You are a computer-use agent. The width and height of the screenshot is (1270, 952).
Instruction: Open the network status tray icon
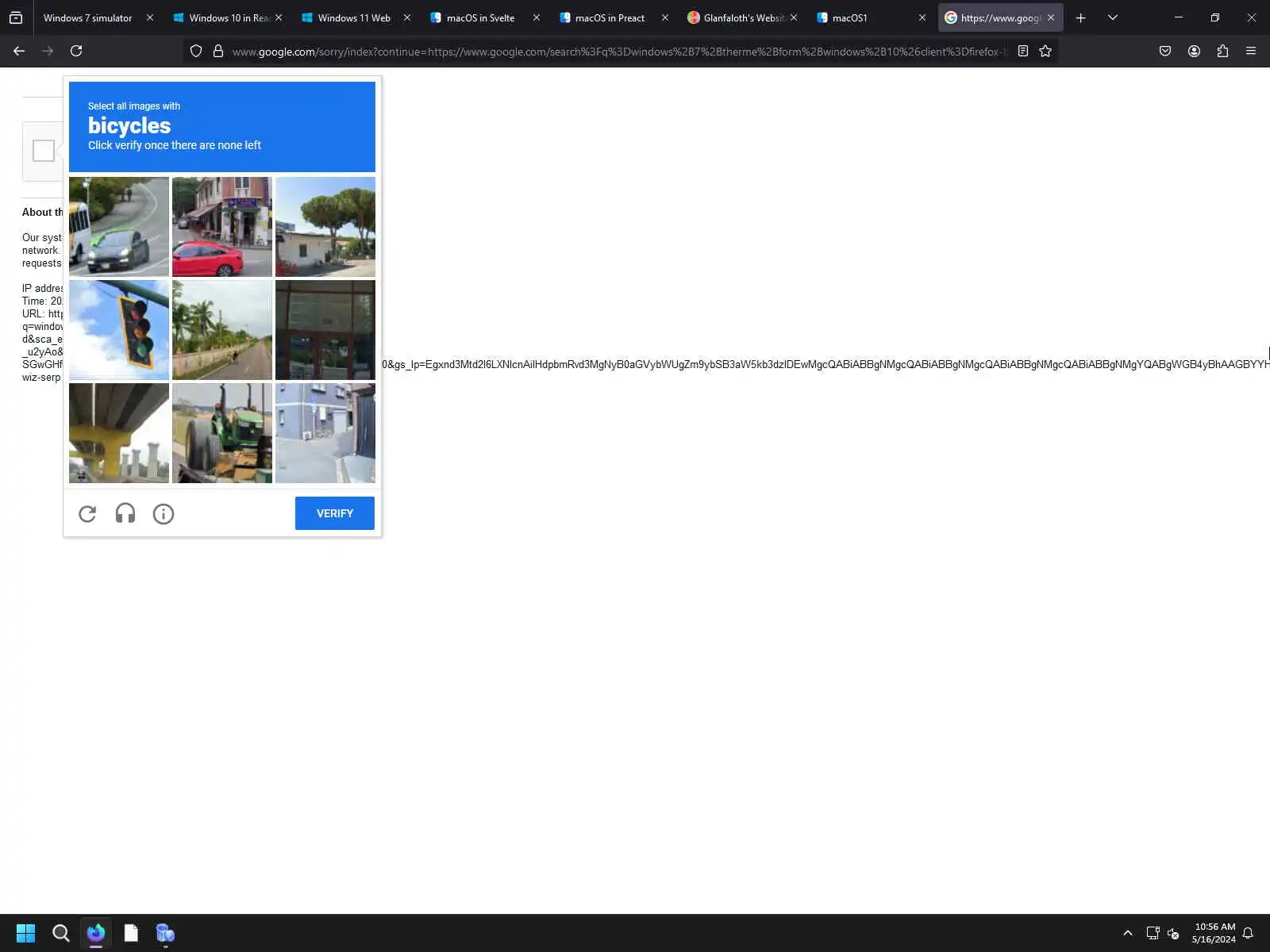pos(1153,933)
